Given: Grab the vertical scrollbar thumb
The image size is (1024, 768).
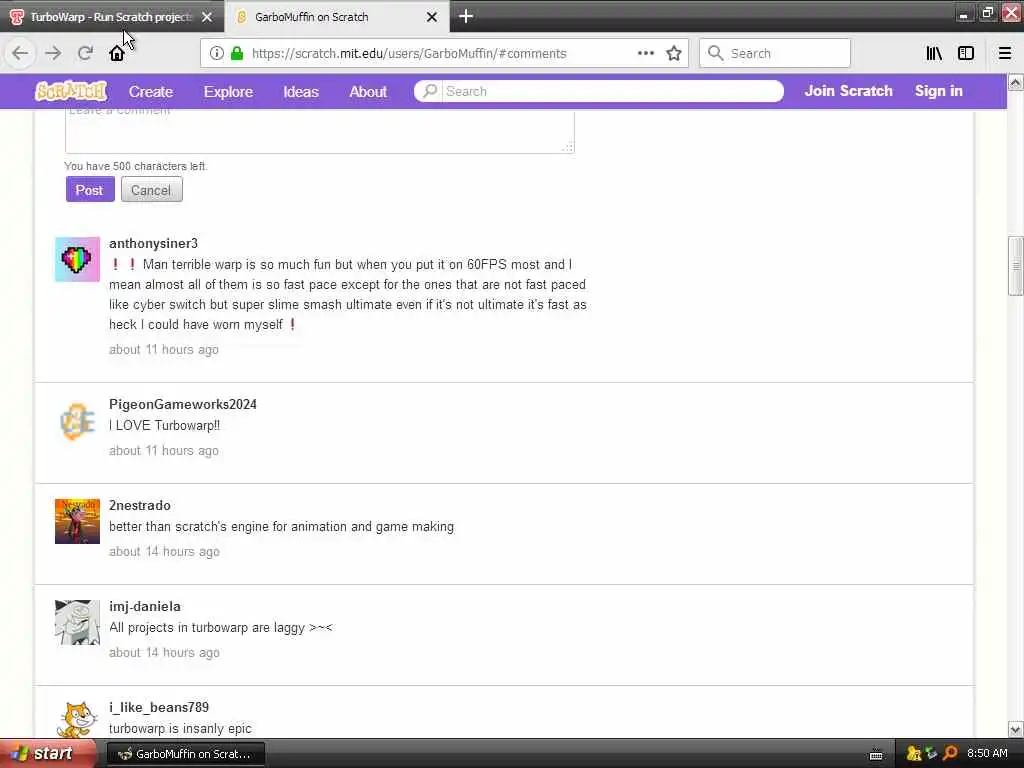Looking at the screenshot, I should 1016,266.
